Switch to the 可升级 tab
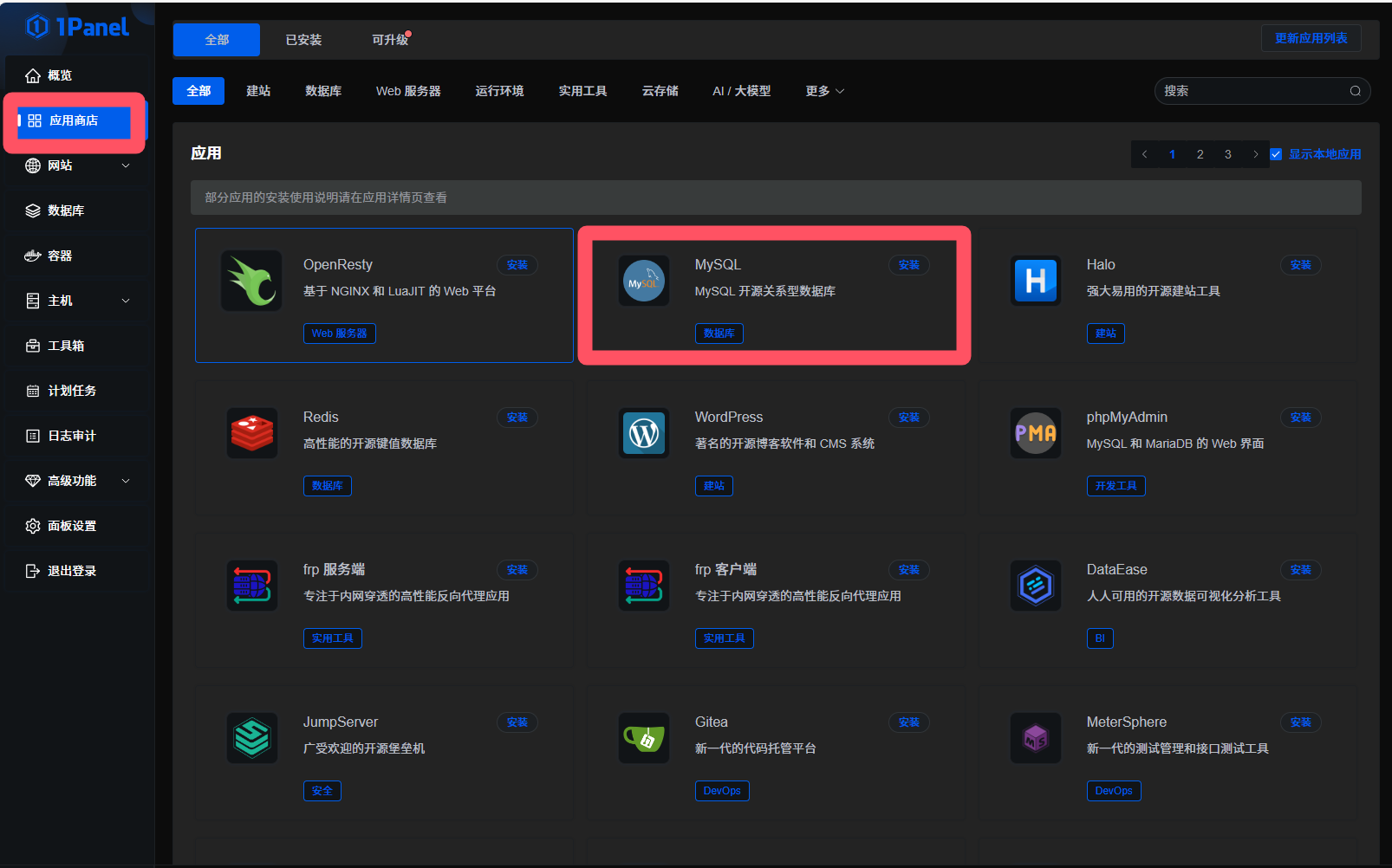 [x=390, y=40]
